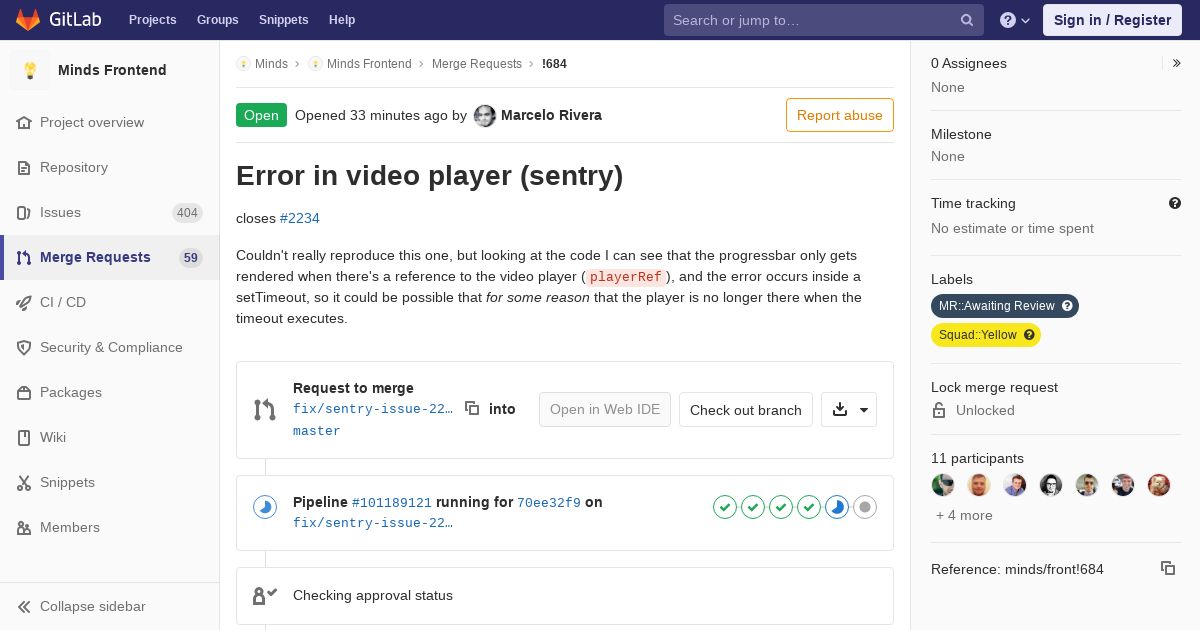The height and width of the screenshot is (630, 1200).
Task: Click the Merge Requests count badge 59
Action: (x=191, y=257)
